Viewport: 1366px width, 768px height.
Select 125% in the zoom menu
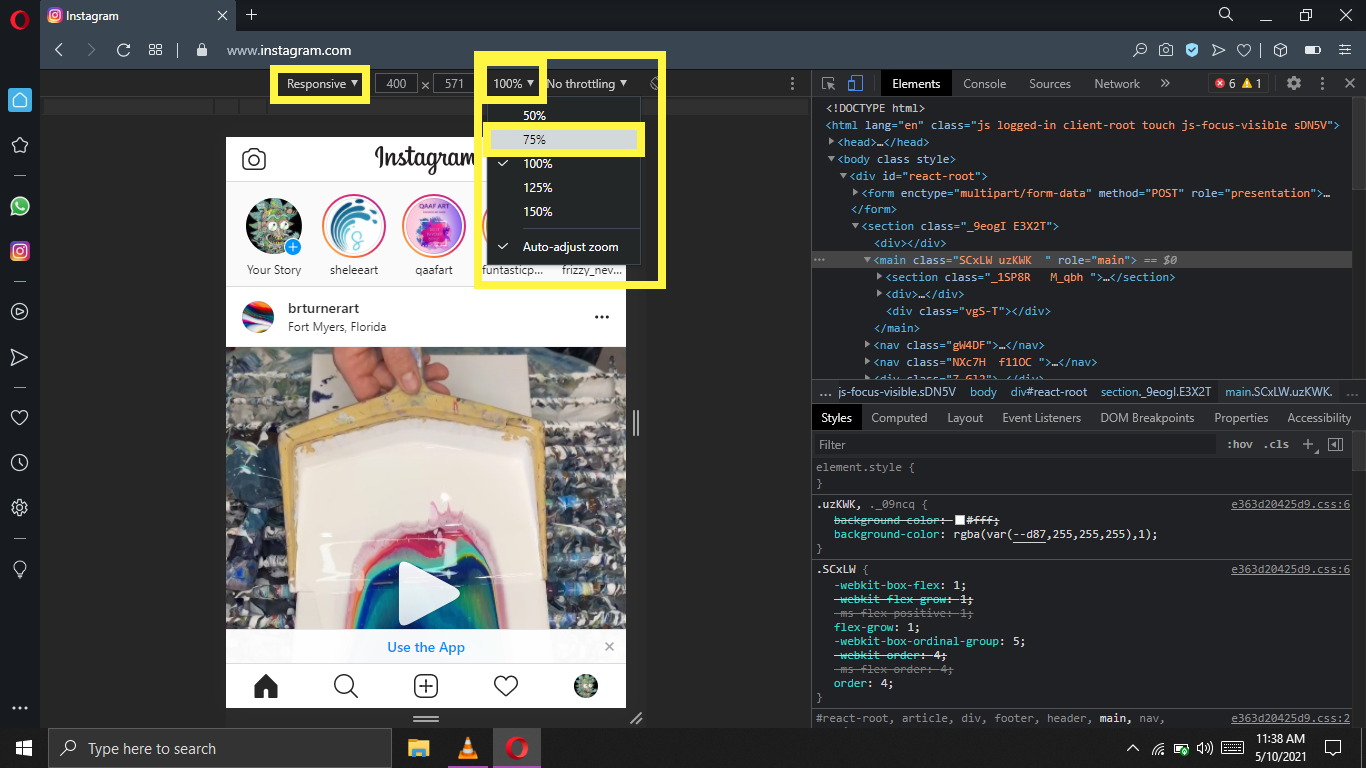coord(563,188)
